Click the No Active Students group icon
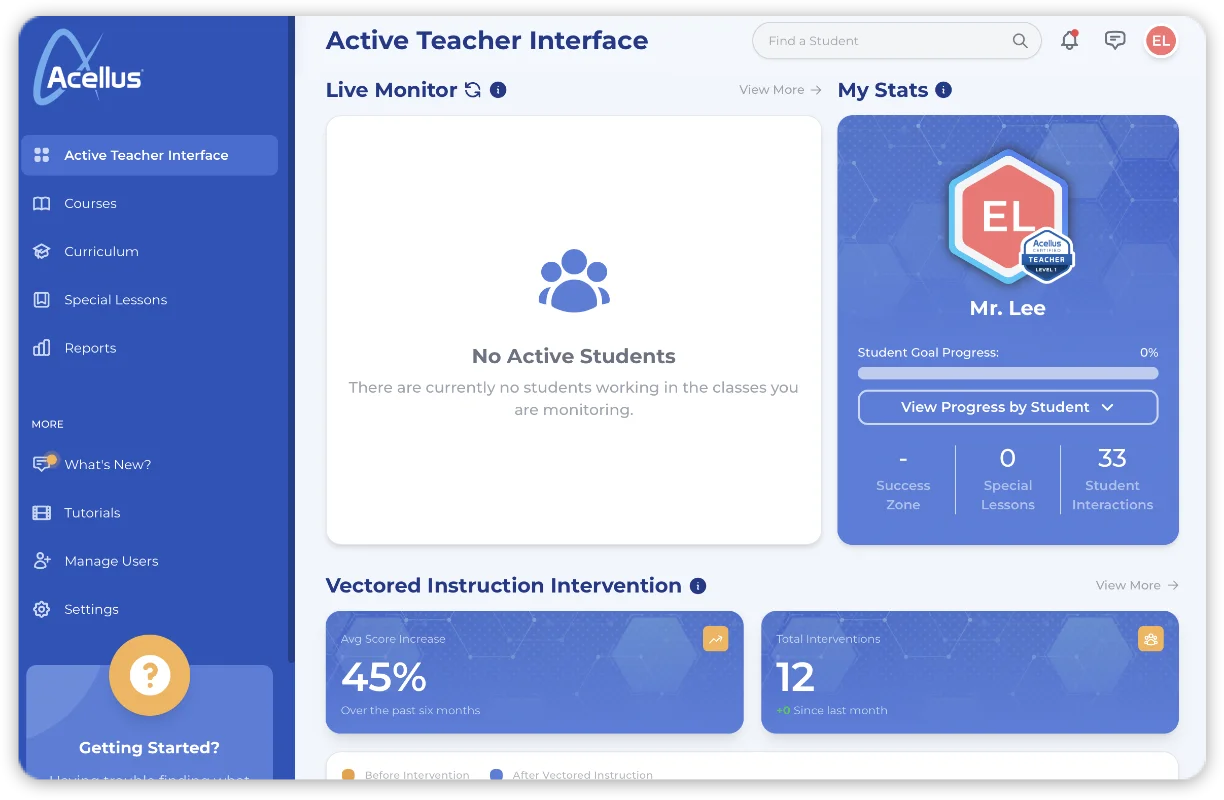 coord(574,281)
